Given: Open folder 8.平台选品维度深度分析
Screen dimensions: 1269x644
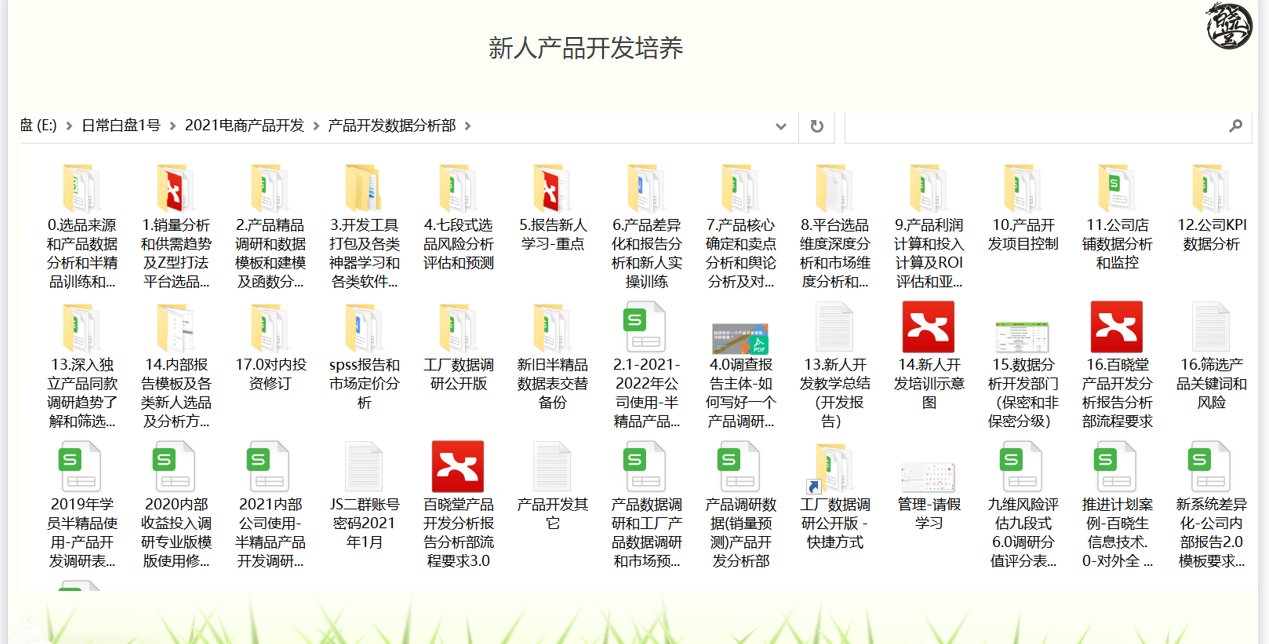Looking at the screenshot, I should (x=834, y=227).
